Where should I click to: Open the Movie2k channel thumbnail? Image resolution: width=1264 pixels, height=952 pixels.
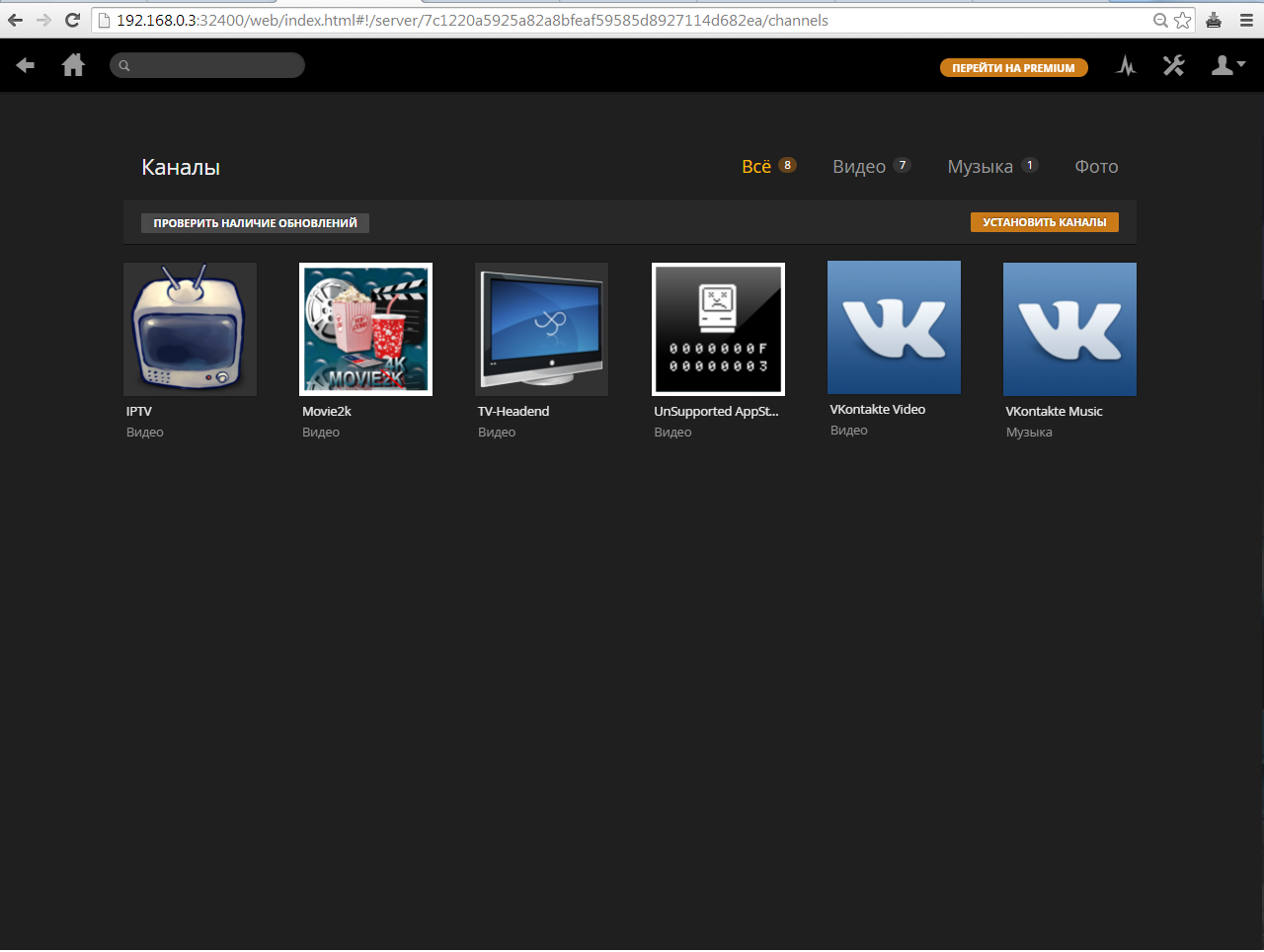(365, 329)
